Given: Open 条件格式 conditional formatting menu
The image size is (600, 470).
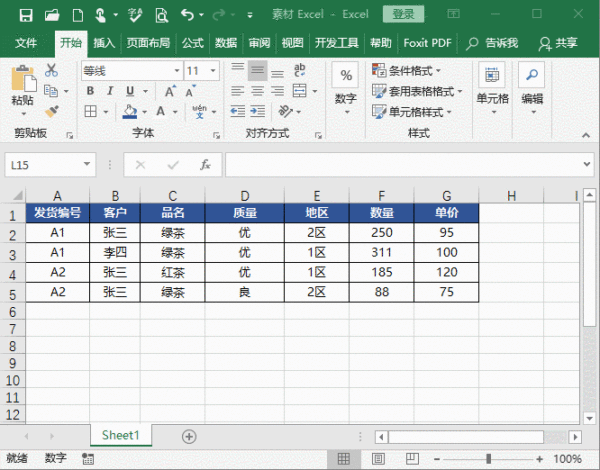Looking at the screenshot, I should [x=407, y=70].
